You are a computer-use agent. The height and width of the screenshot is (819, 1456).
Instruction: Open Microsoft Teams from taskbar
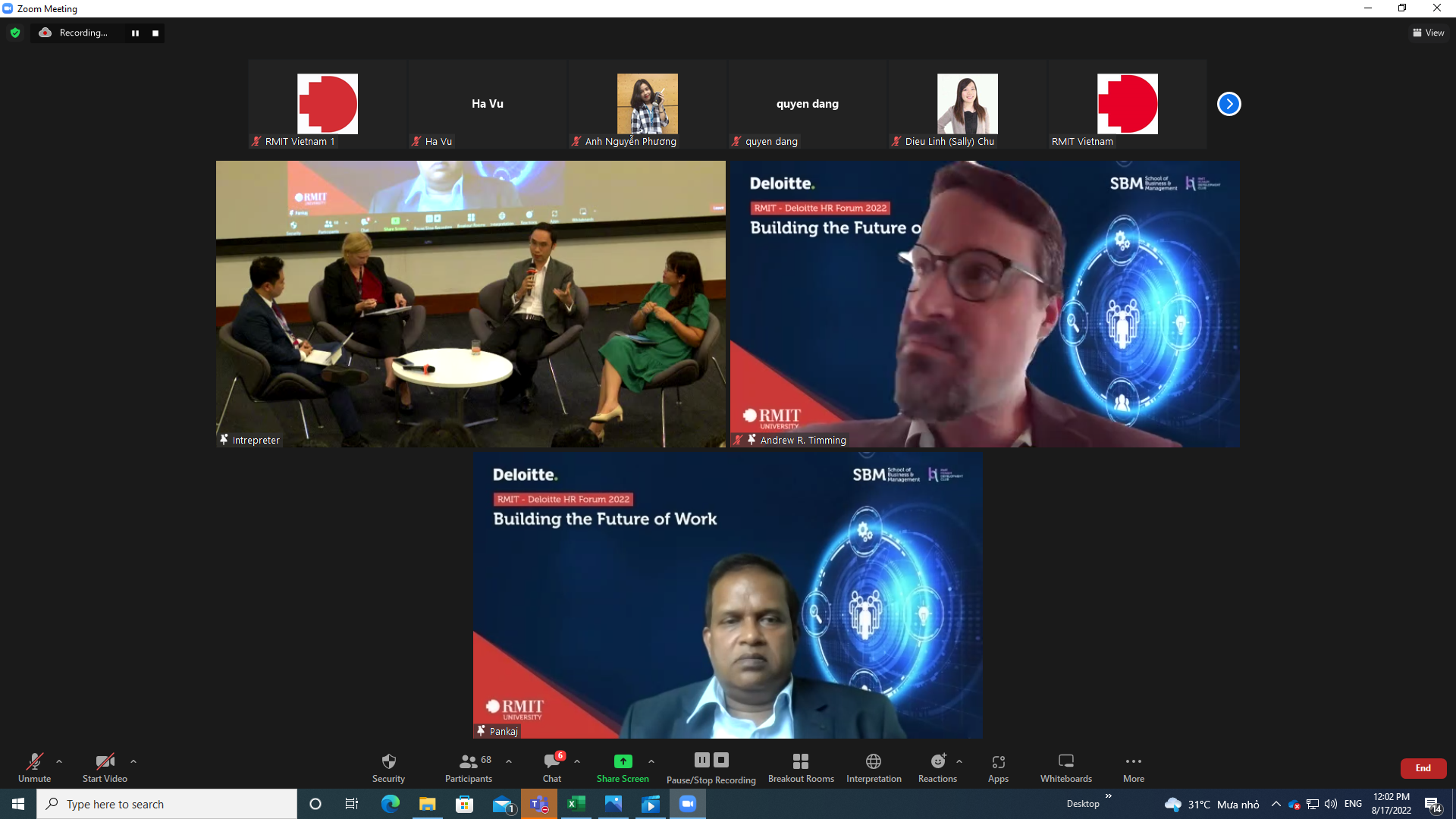click(539, 804)
